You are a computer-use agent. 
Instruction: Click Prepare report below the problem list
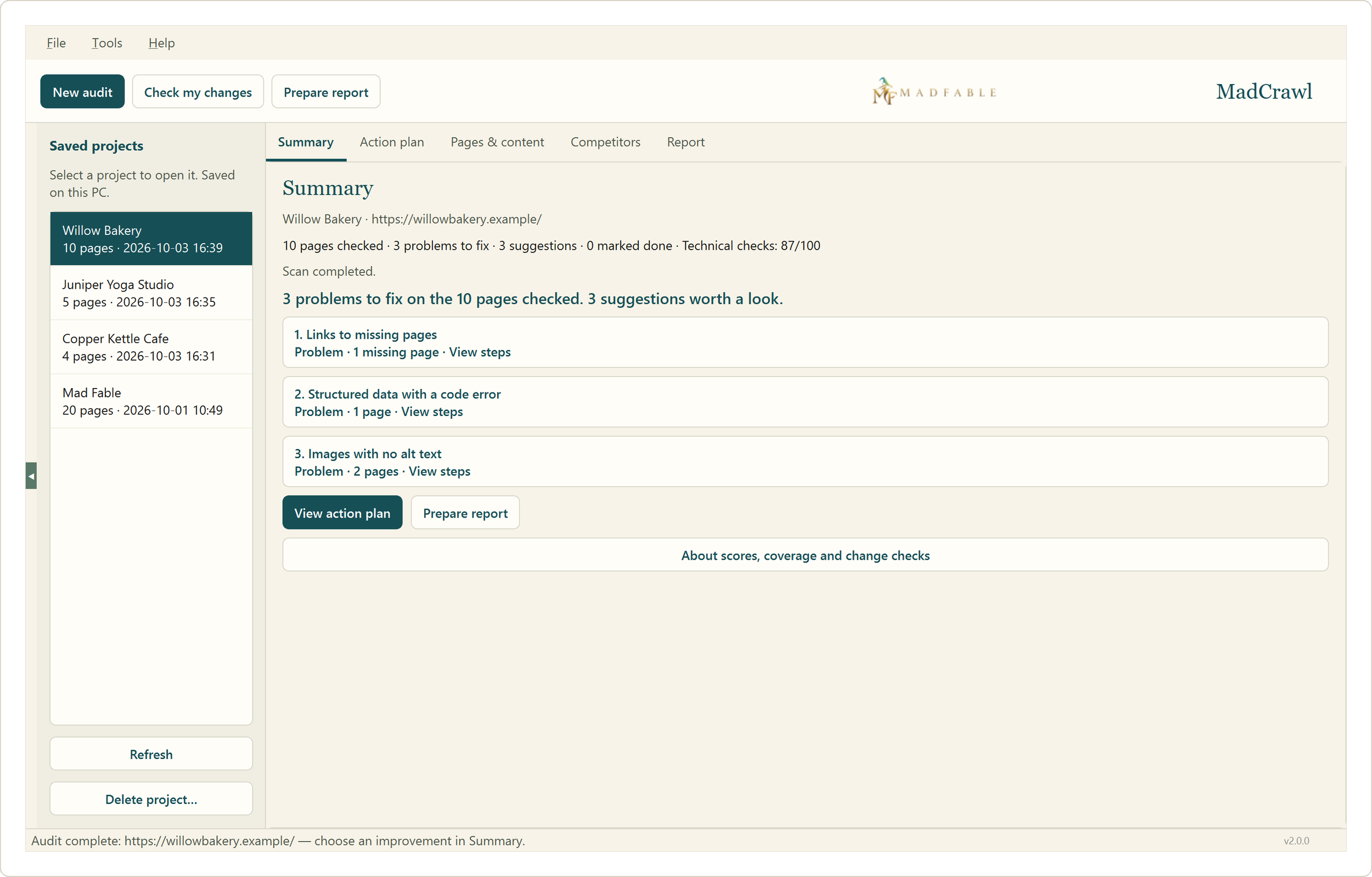pyautogui.click(x=465, y=513)
